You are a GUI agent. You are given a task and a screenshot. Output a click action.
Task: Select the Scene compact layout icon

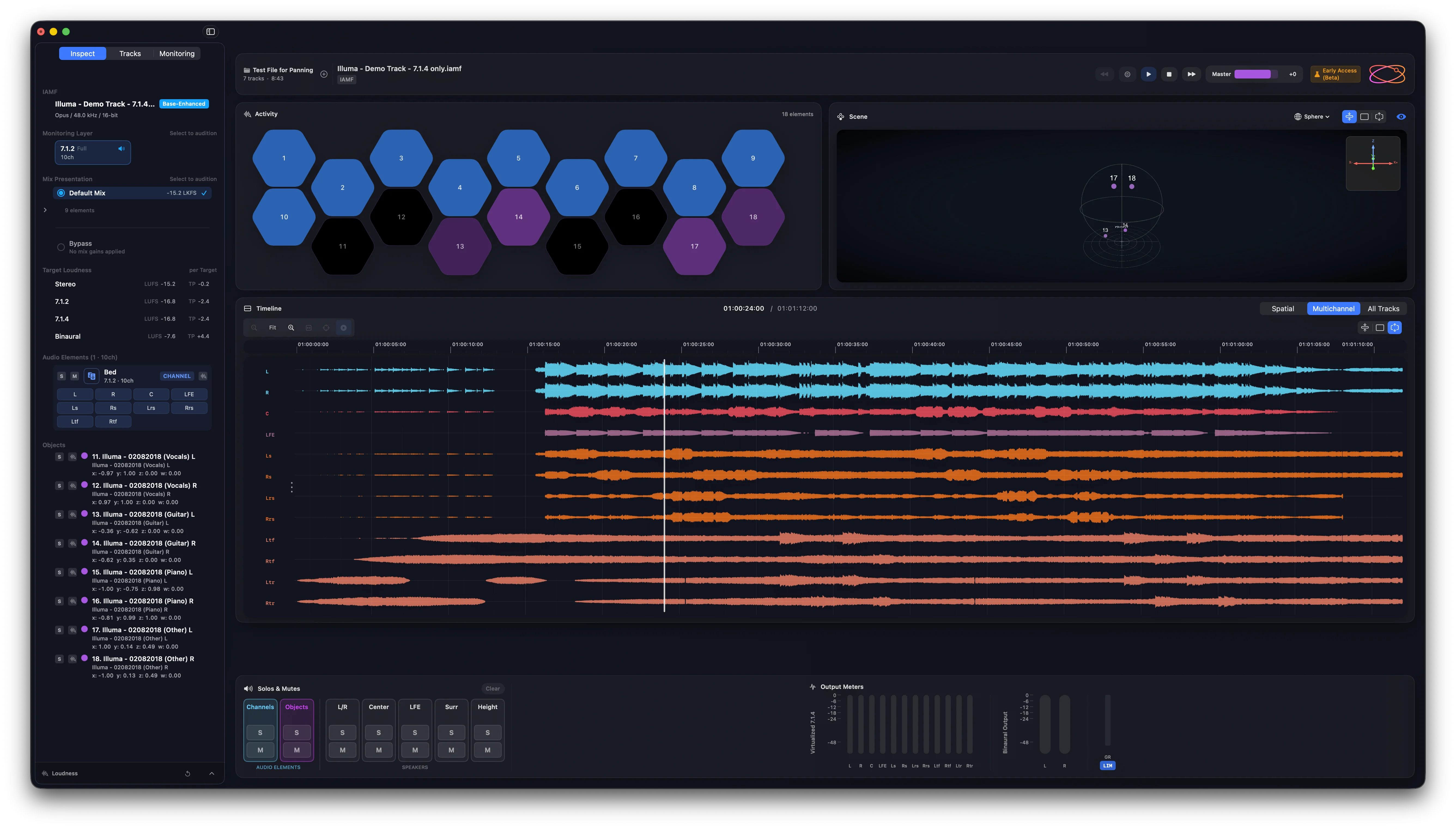pos(1349,117)
